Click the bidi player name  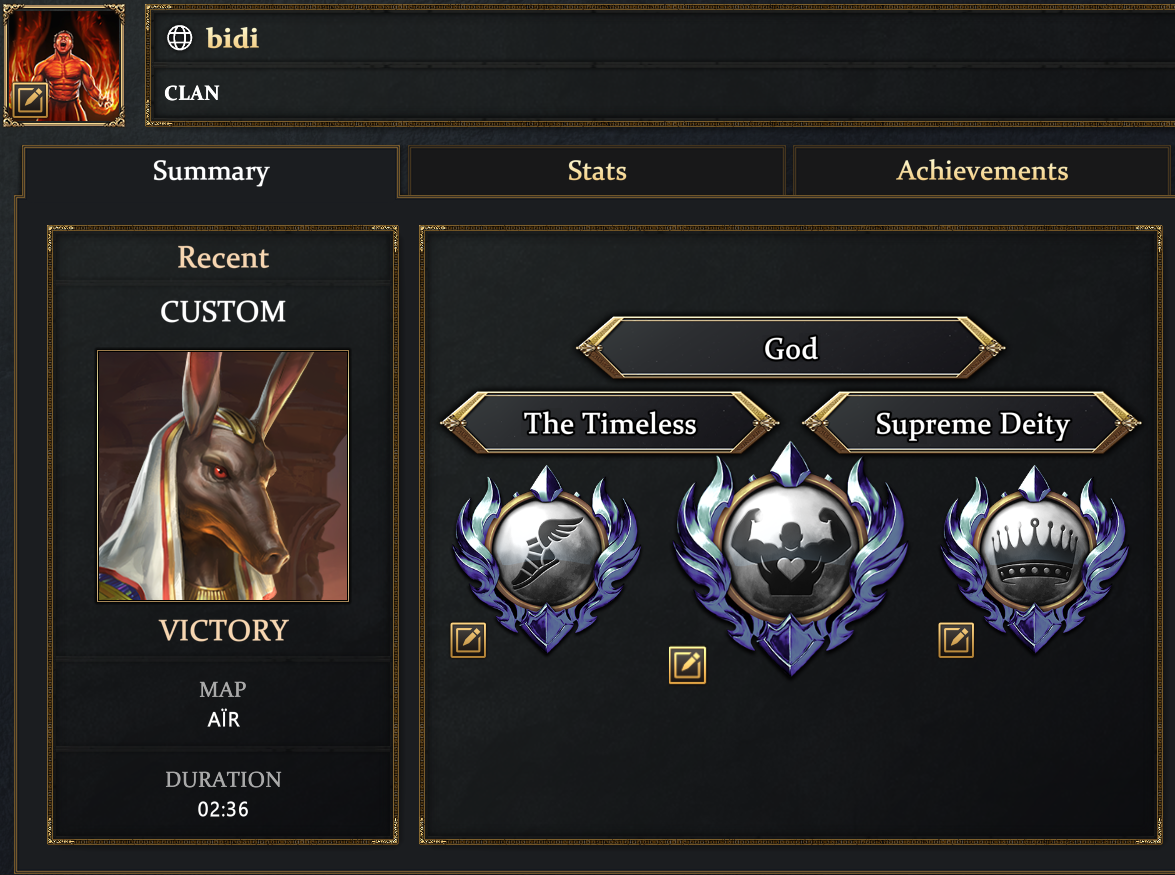(x=232, y=38)
